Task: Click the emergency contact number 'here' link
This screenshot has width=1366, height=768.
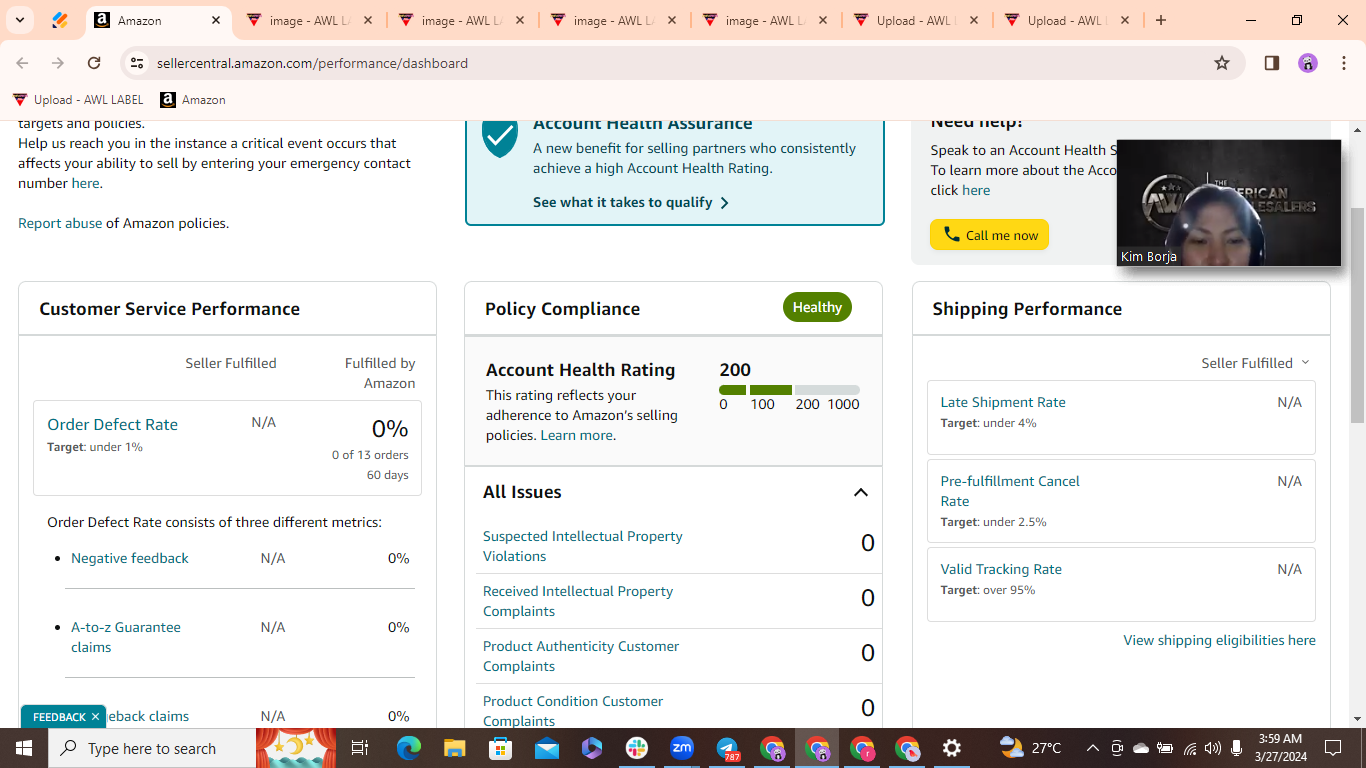Action: [85, 183]
